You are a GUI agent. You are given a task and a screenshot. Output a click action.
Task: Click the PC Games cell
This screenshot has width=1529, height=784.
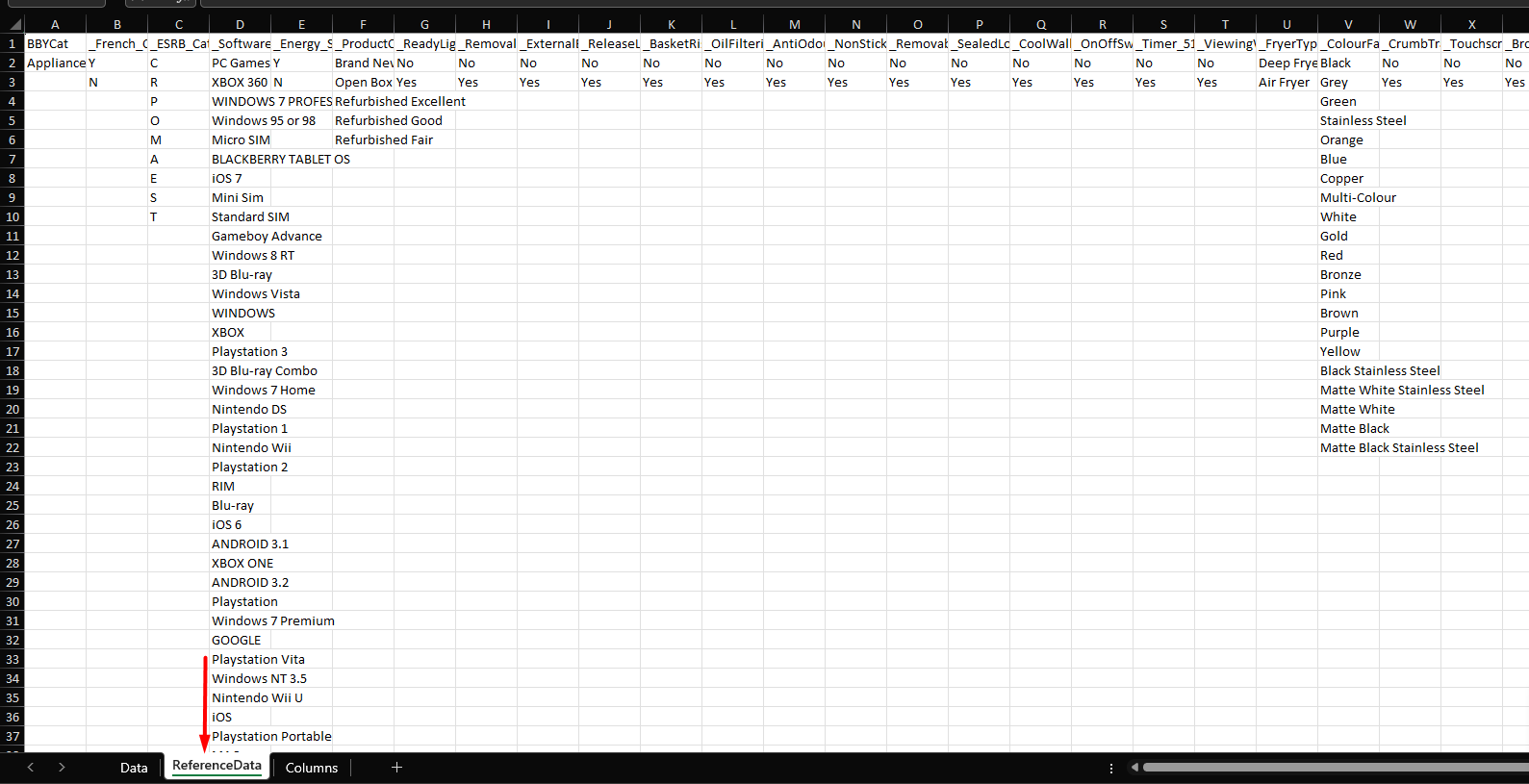[x=241, y=63]
